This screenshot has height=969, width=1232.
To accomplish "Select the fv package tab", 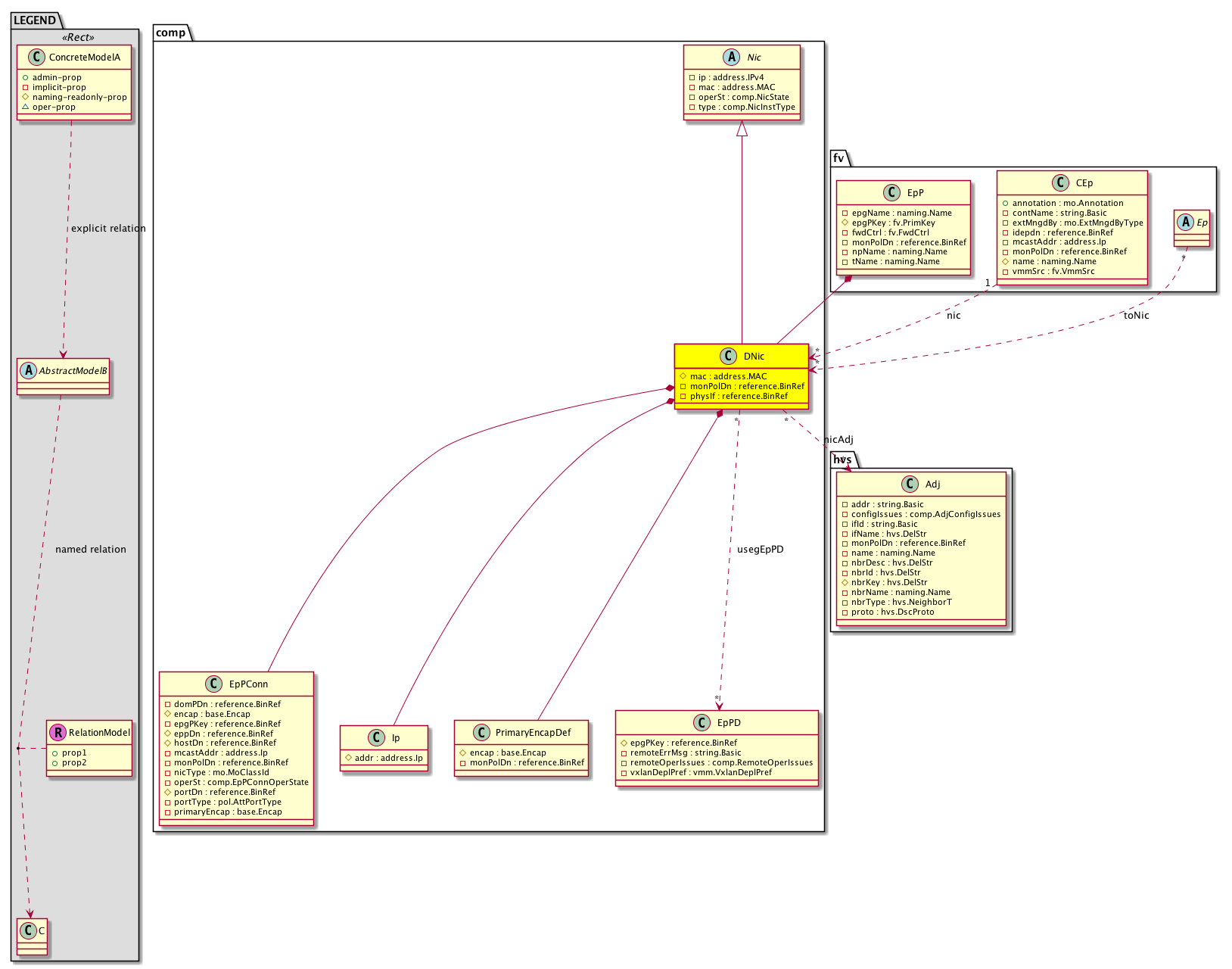I will click(838, 157).
